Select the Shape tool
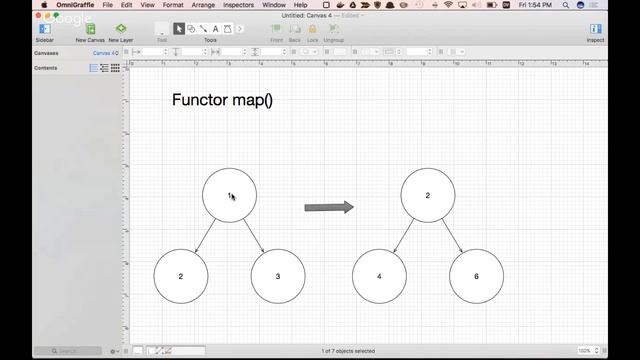This screenshot has height=360, width=640. click(191, 29)
